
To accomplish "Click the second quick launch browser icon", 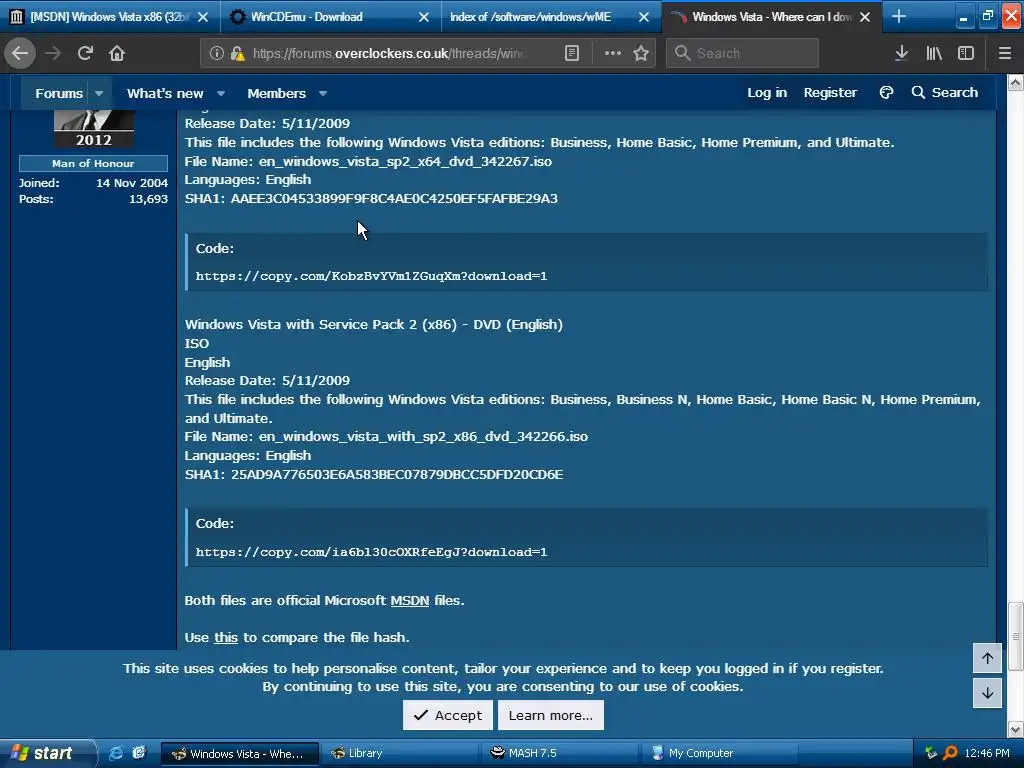I will pyautogui.click(x=138, y=753).
